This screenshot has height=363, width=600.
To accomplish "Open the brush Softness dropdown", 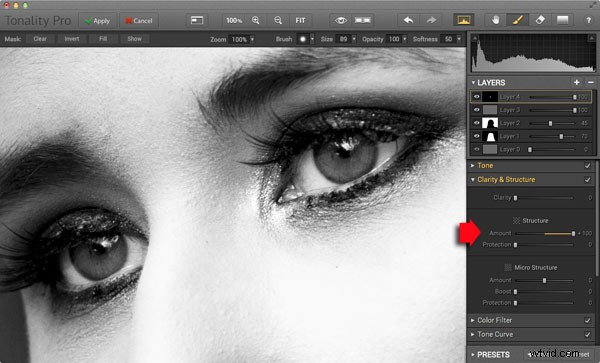I will pos(459,39).
